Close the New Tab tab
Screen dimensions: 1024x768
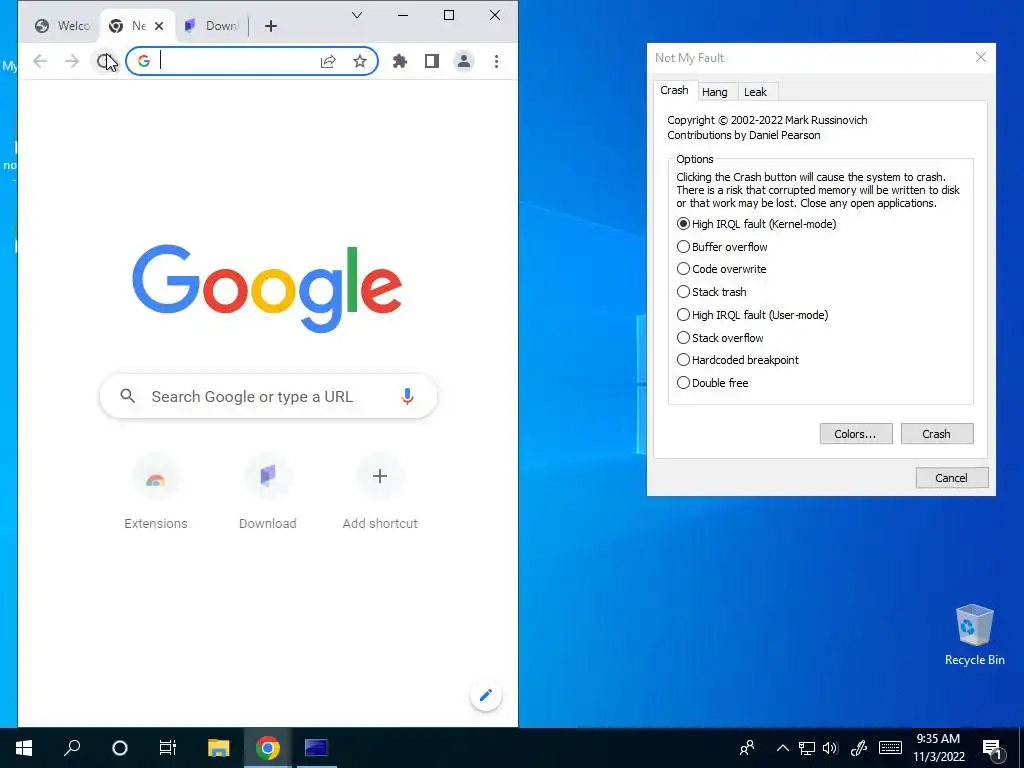[159, 26]
